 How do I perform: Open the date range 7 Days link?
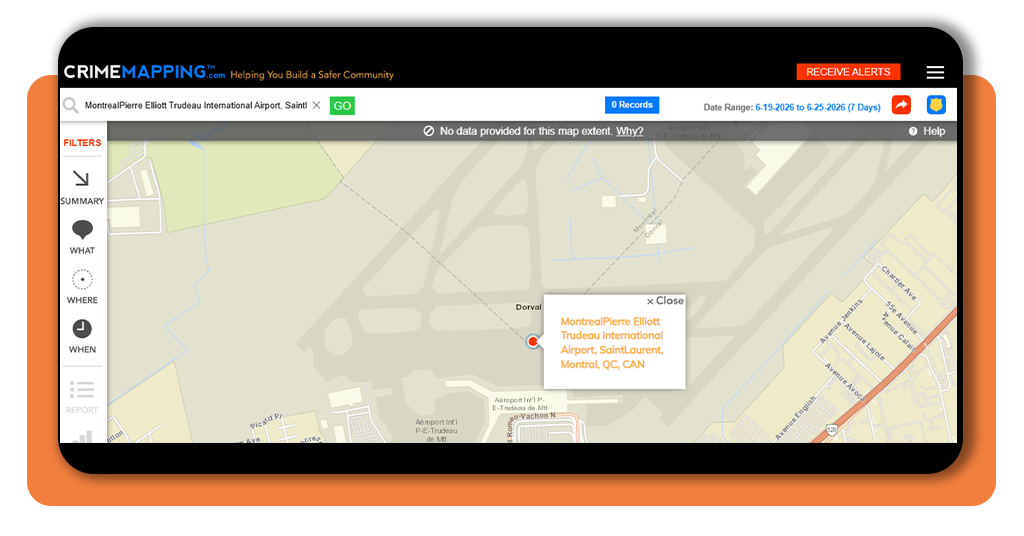coord(818,107)
